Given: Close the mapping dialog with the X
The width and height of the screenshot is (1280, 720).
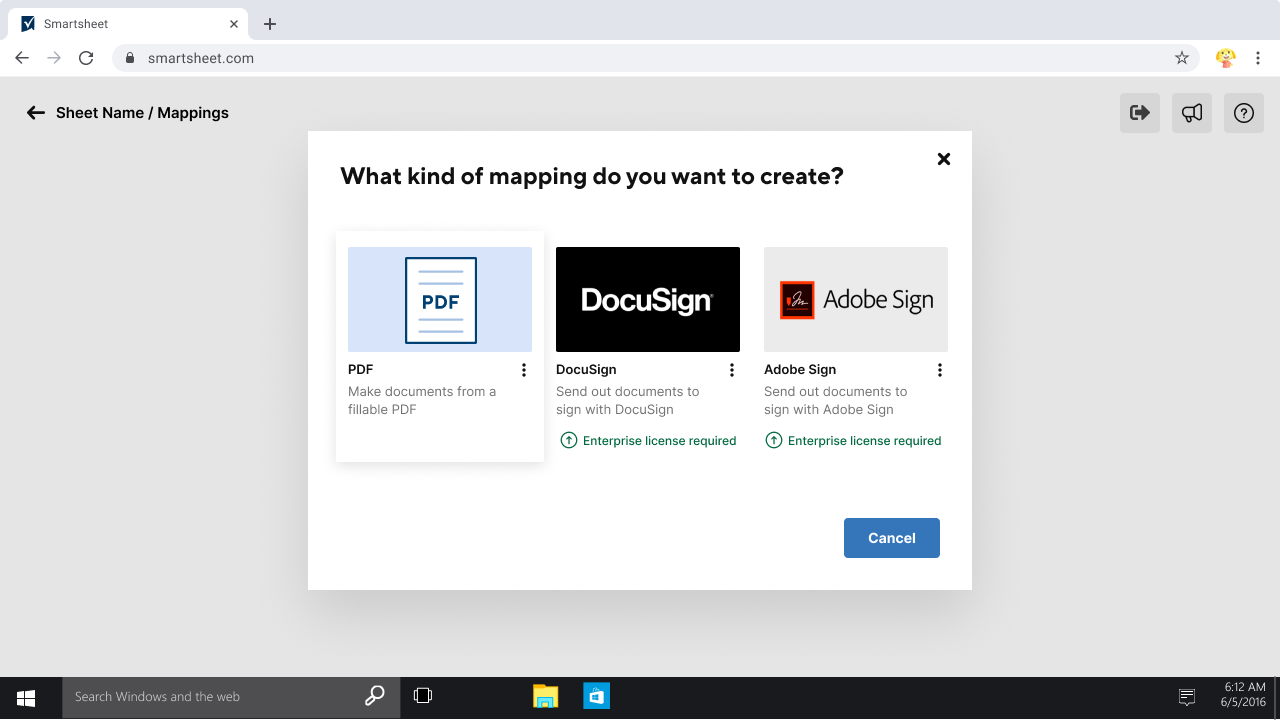Looking at the screenshot, I should 943,159.
